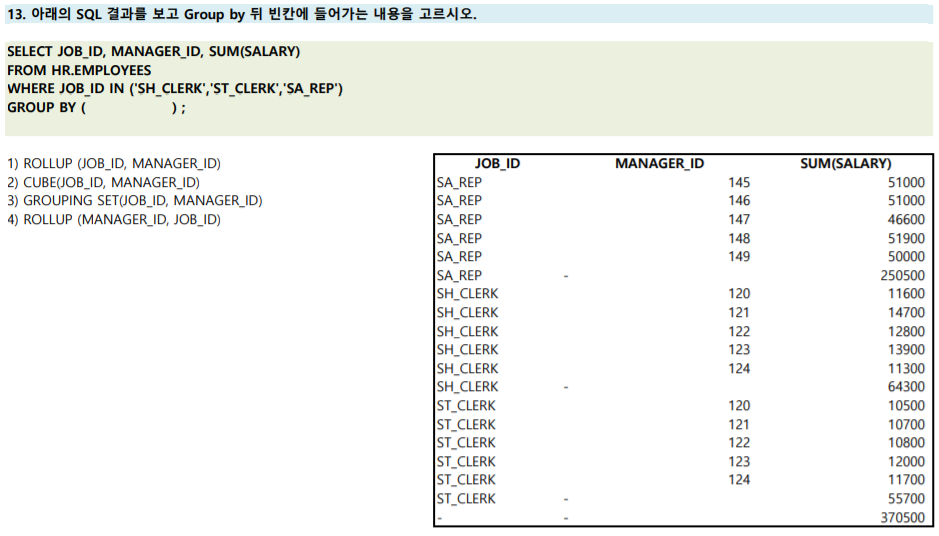Image resolution: width=939 pixels, height=536 pixels.
Task: Click the 51900 salary sum cell
Action: [x=906, y=238]
